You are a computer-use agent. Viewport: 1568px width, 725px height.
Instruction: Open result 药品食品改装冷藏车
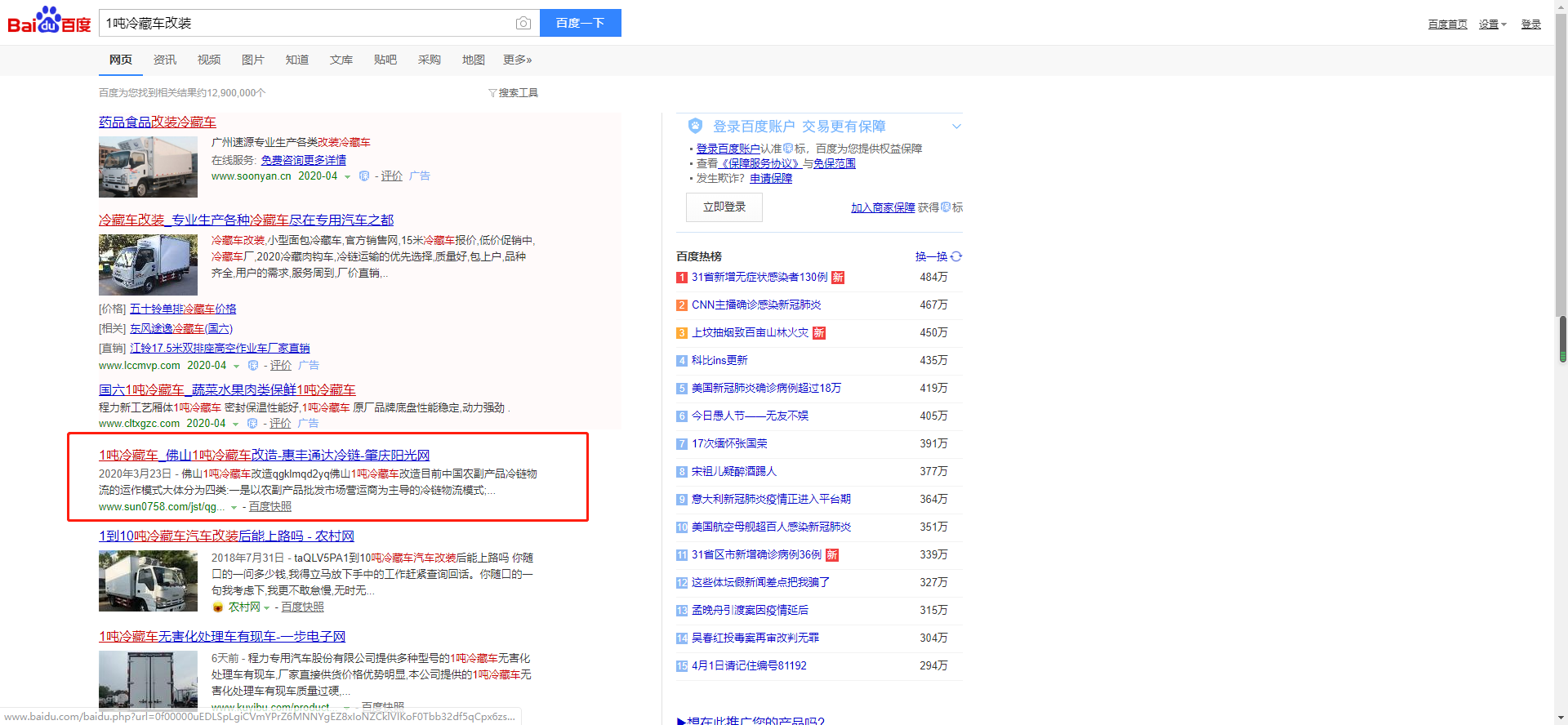coord(158,122)
